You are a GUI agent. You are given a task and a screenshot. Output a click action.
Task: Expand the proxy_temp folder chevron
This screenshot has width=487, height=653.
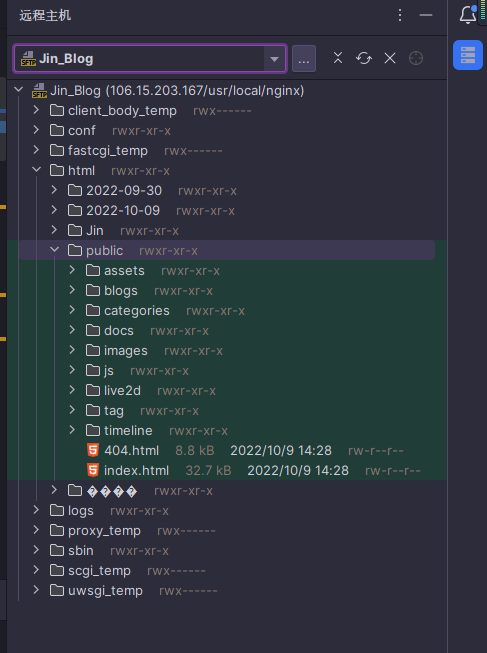[x=36, y=530]
